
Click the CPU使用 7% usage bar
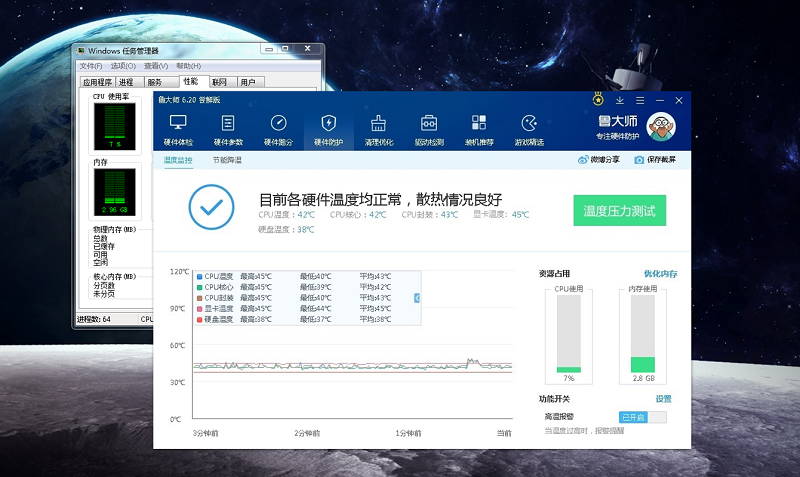[x=569, y=334]
